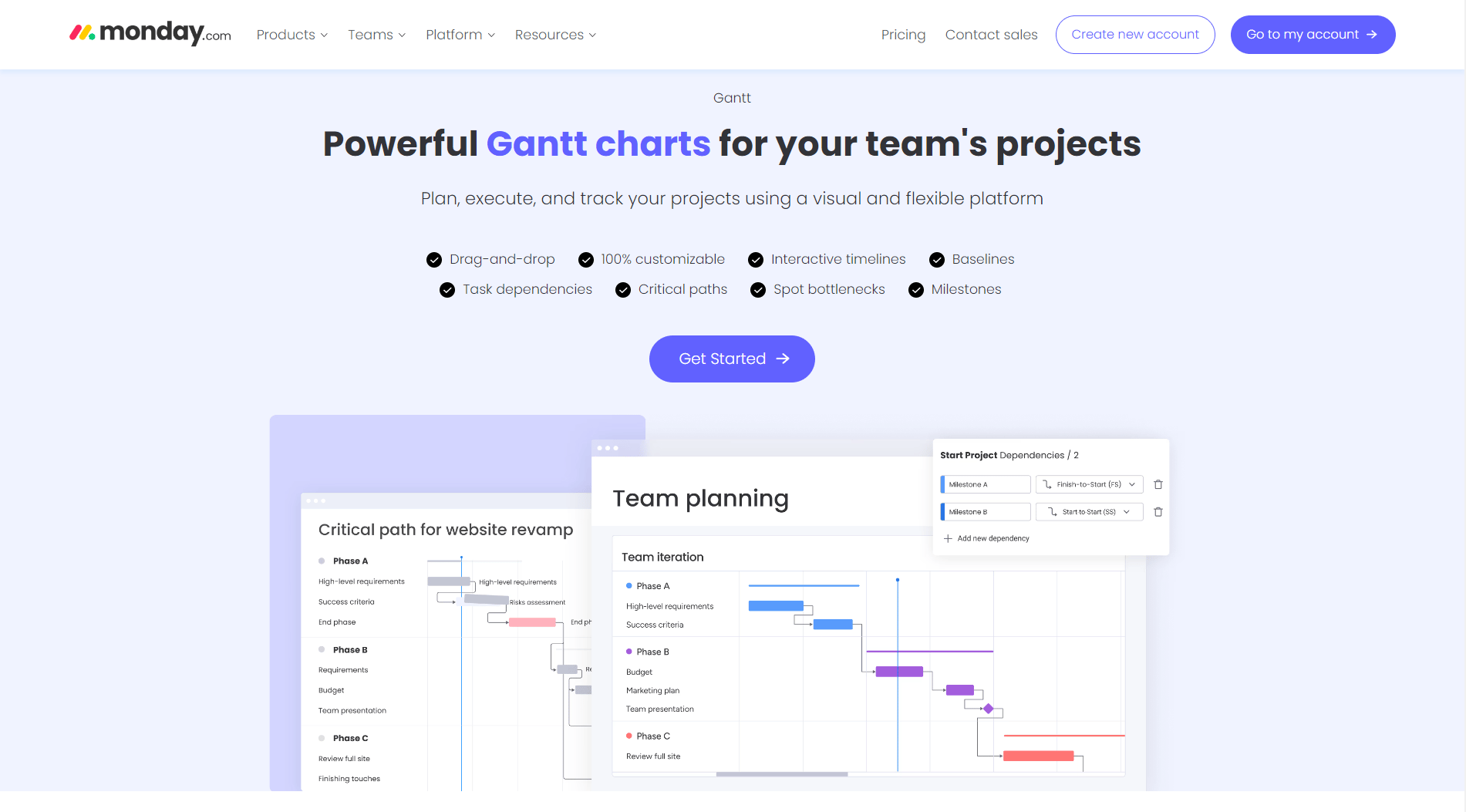
Task: Click the monday.com logo
Action: (150, 34)
